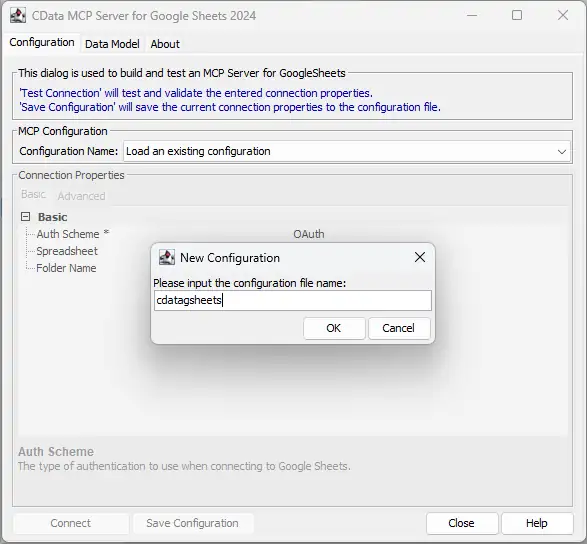
Task: Confirm file name with OK button
Action: [x=334, y=328]
